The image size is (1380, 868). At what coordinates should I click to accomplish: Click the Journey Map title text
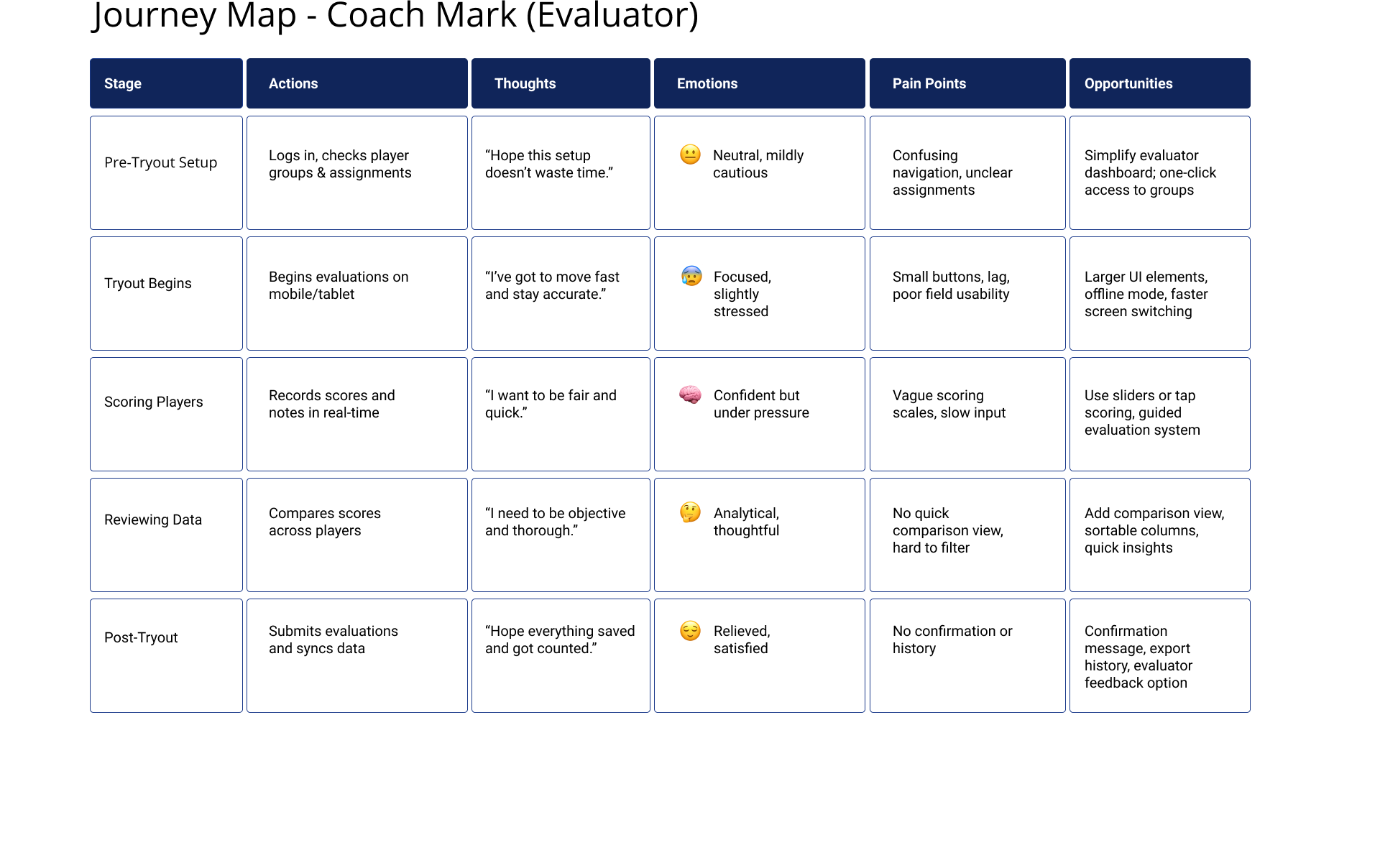click(x=395, y=16)
